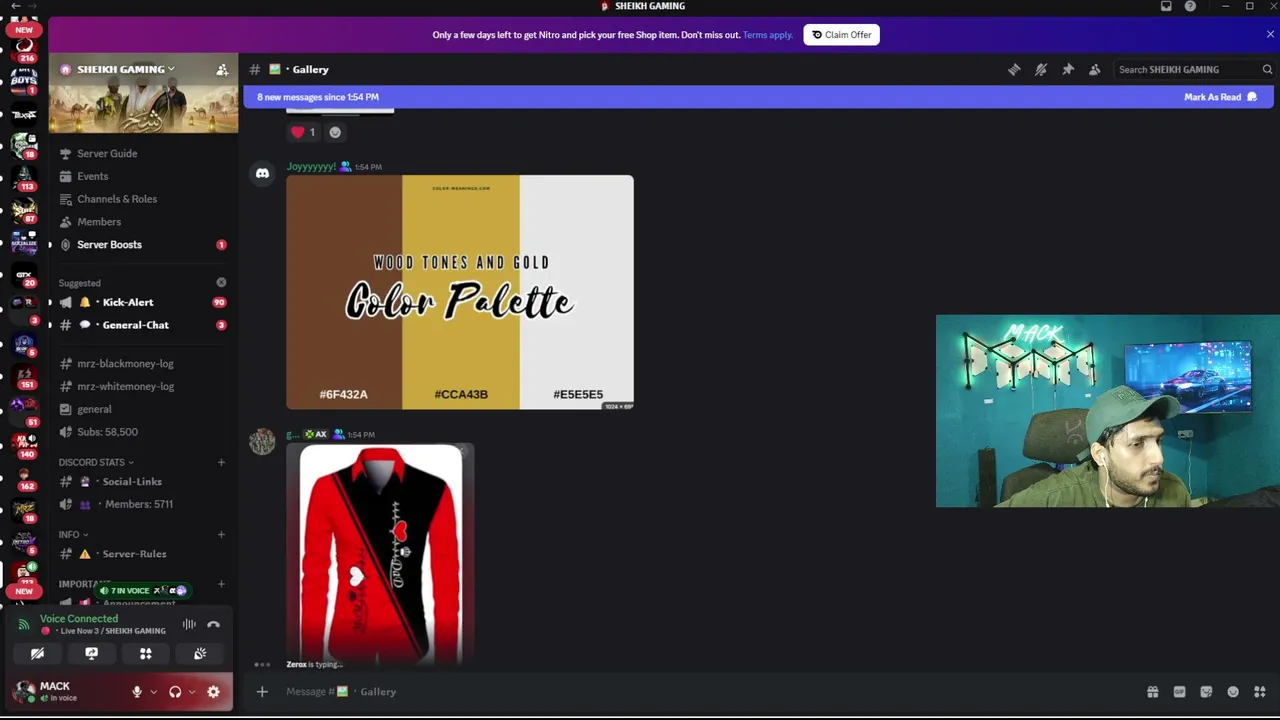Screen dimensions: 1280x720
Task: Open the Wood Tones and Gold palette image
Action: (460, 293)
